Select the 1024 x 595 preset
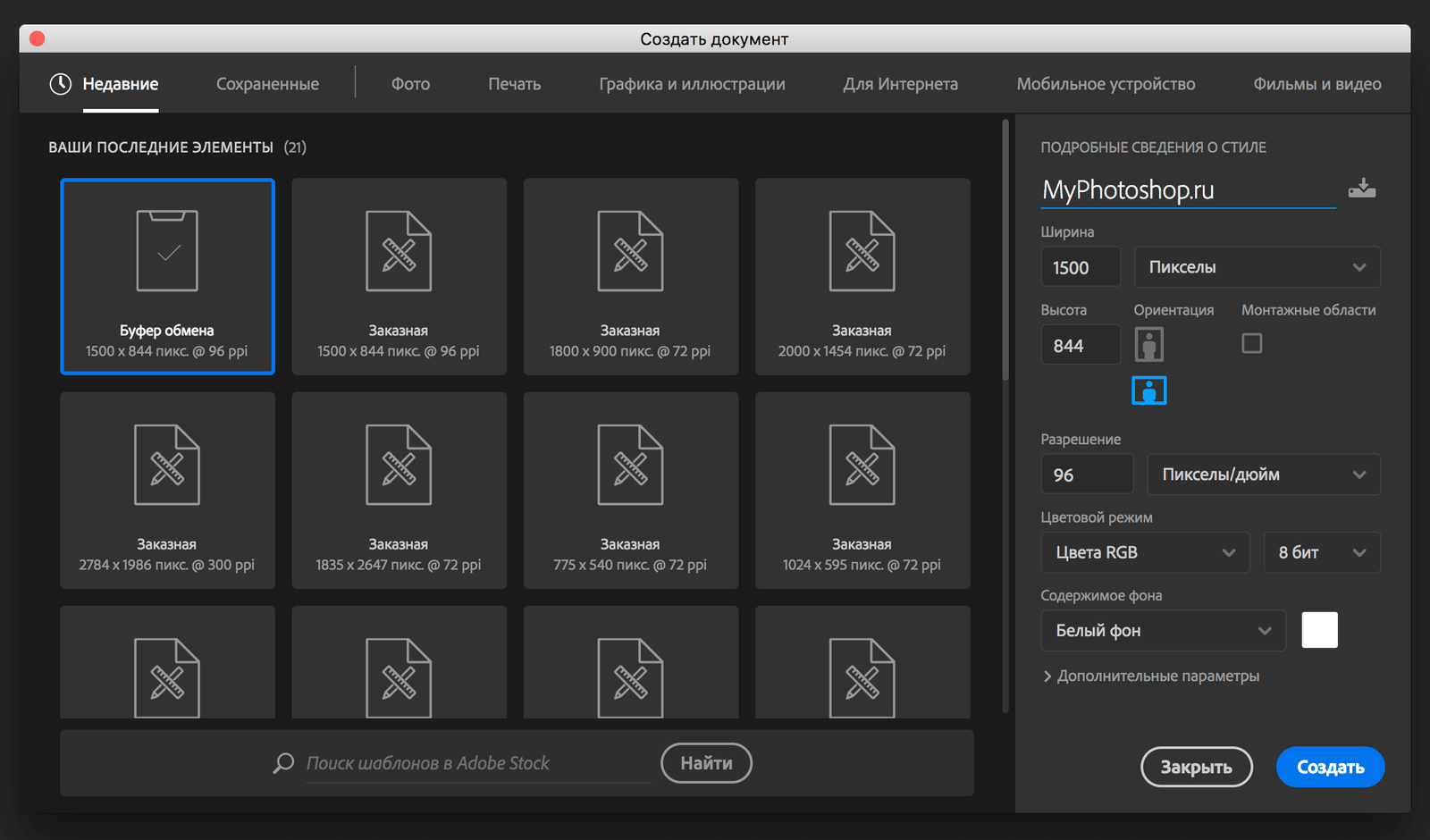The height and width of the screenshot is (840, 1430). point(862,490)
